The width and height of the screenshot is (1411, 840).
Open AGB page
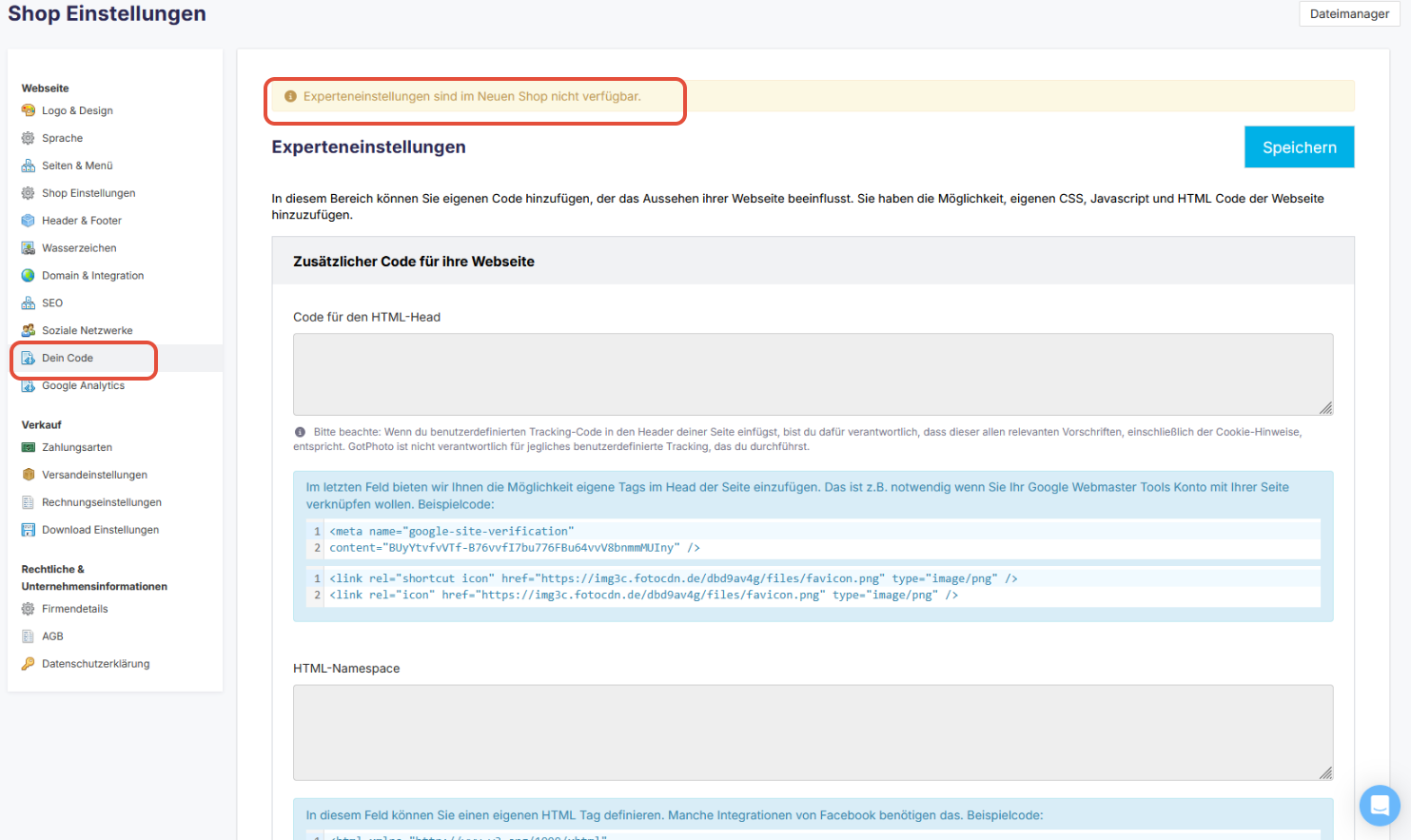(52, 636)
